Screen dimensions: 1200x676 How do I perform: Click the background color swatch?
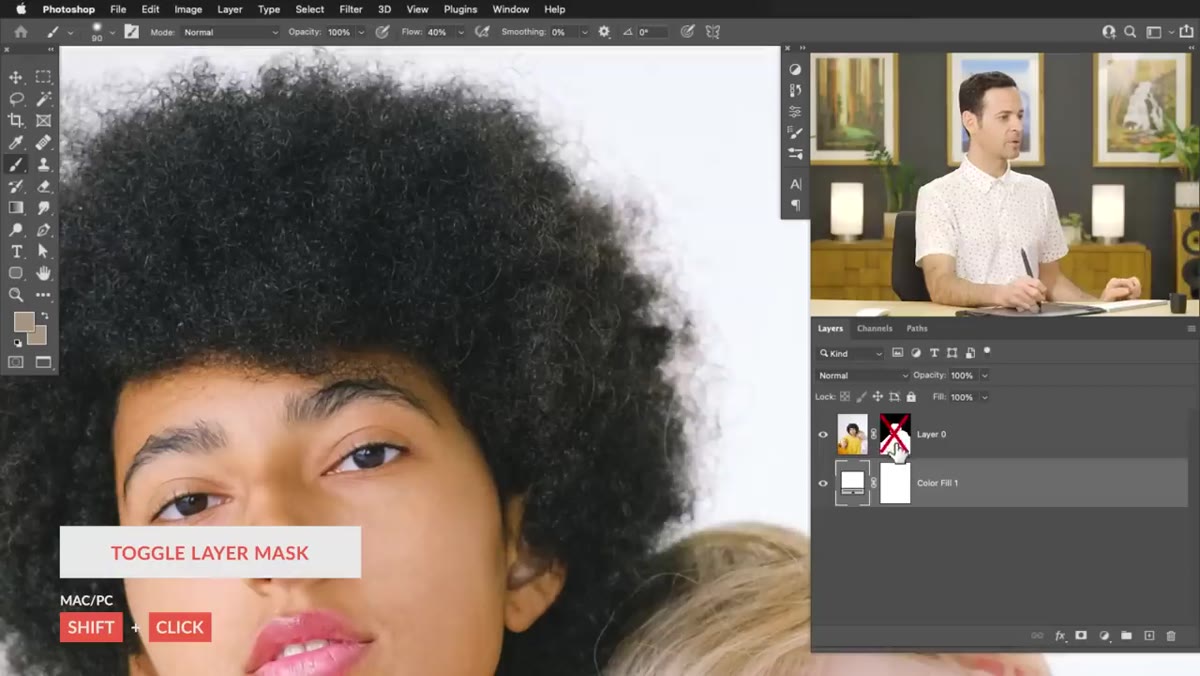[x=37, y=336]
